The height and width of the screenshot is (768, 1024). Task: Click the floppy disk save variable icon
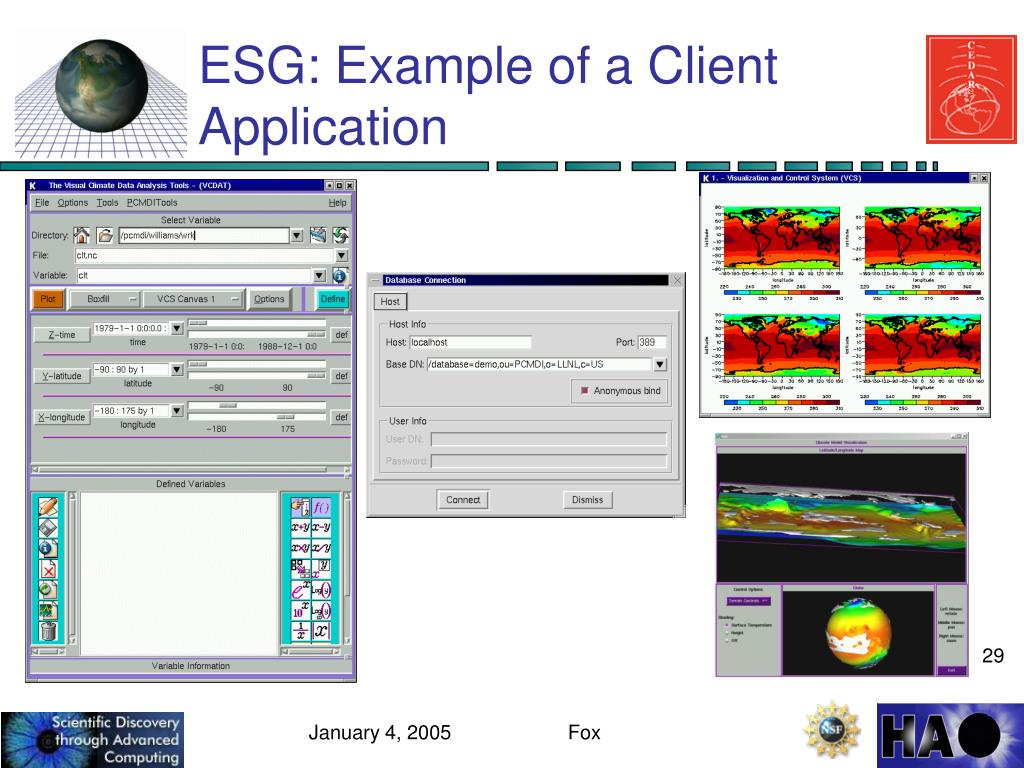(48, 527)
